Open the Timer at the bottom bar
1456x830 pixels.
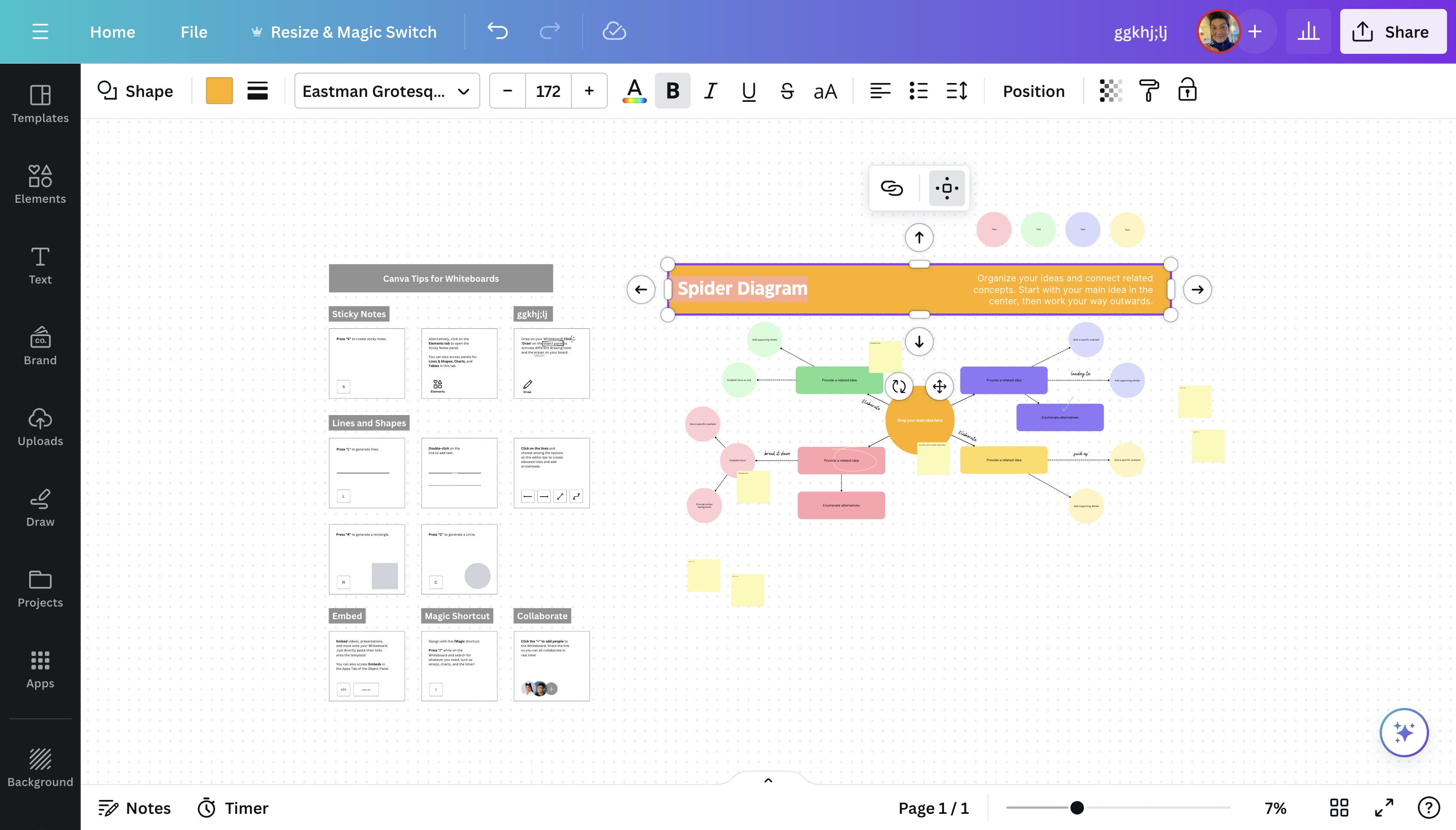click(x=232, y=808)
